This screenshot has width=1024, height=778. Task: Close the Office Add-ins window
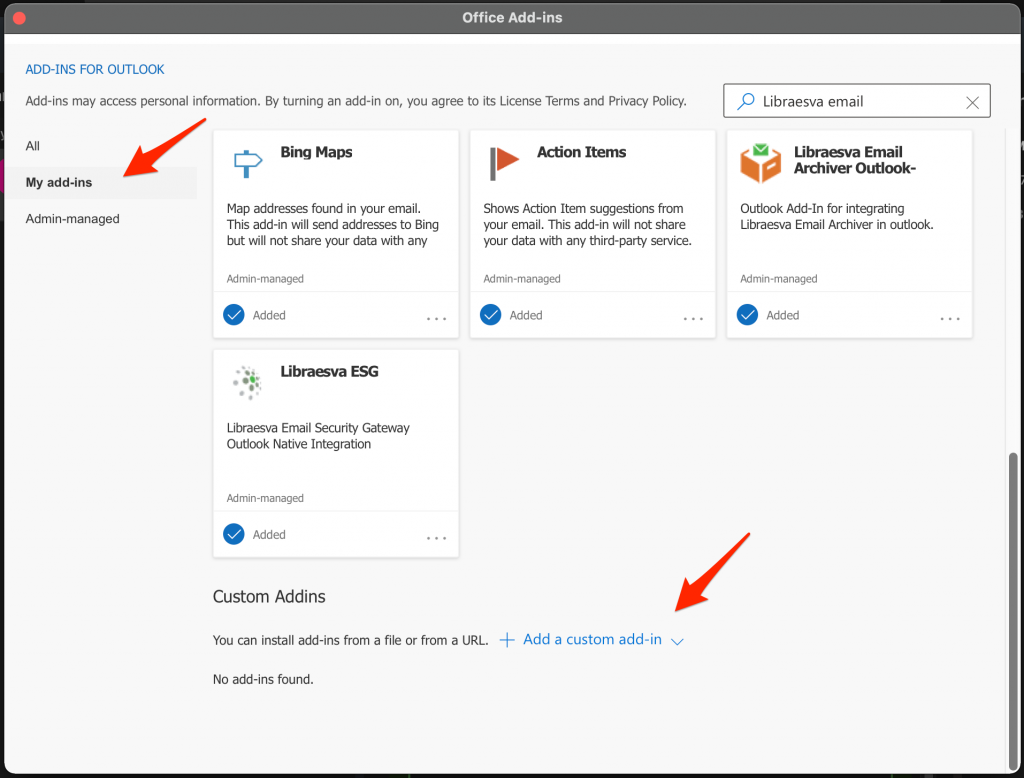tap(19, 18)
